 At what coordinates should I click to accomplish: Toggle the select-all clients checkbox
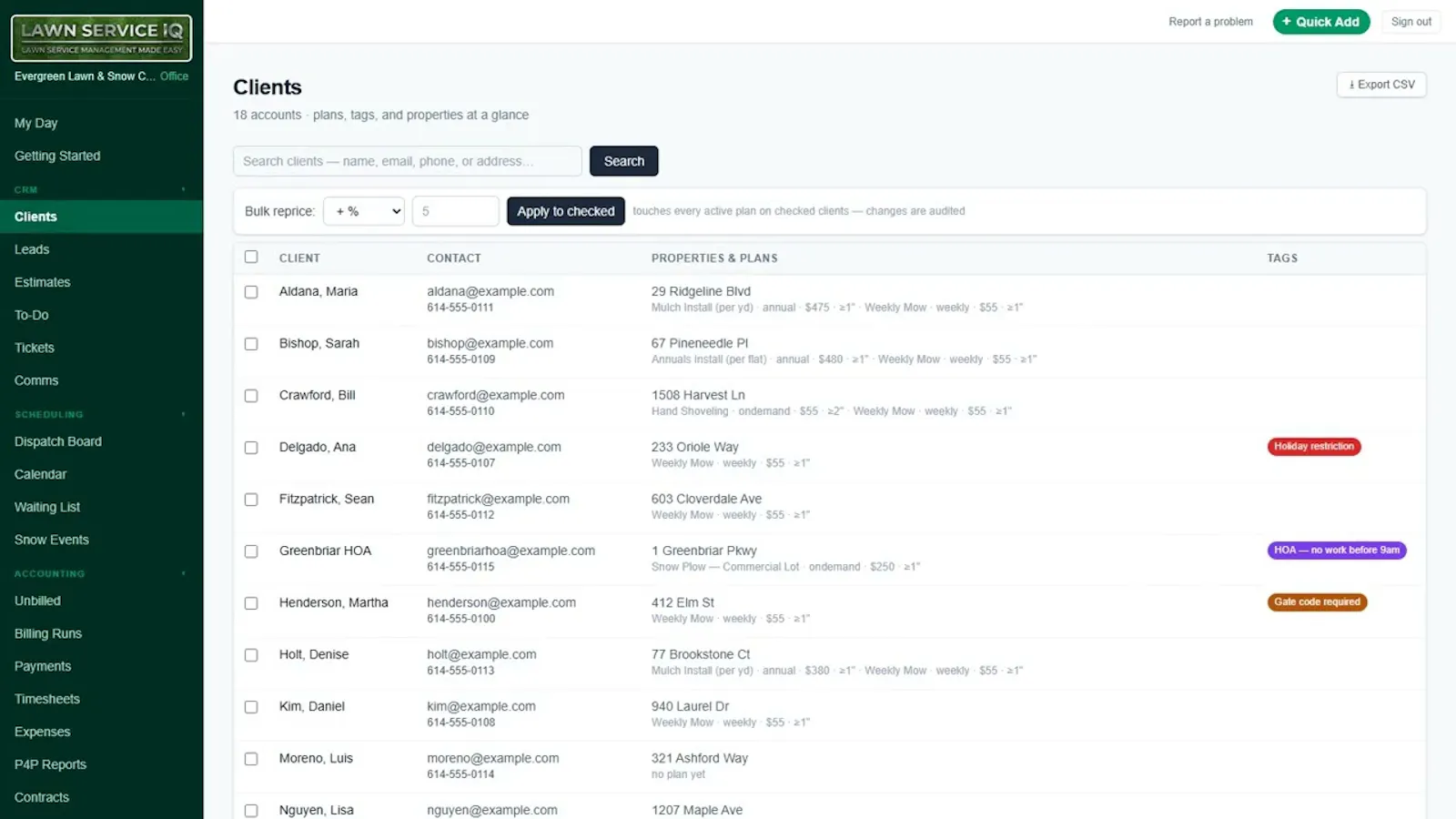(x=251, y=257)
